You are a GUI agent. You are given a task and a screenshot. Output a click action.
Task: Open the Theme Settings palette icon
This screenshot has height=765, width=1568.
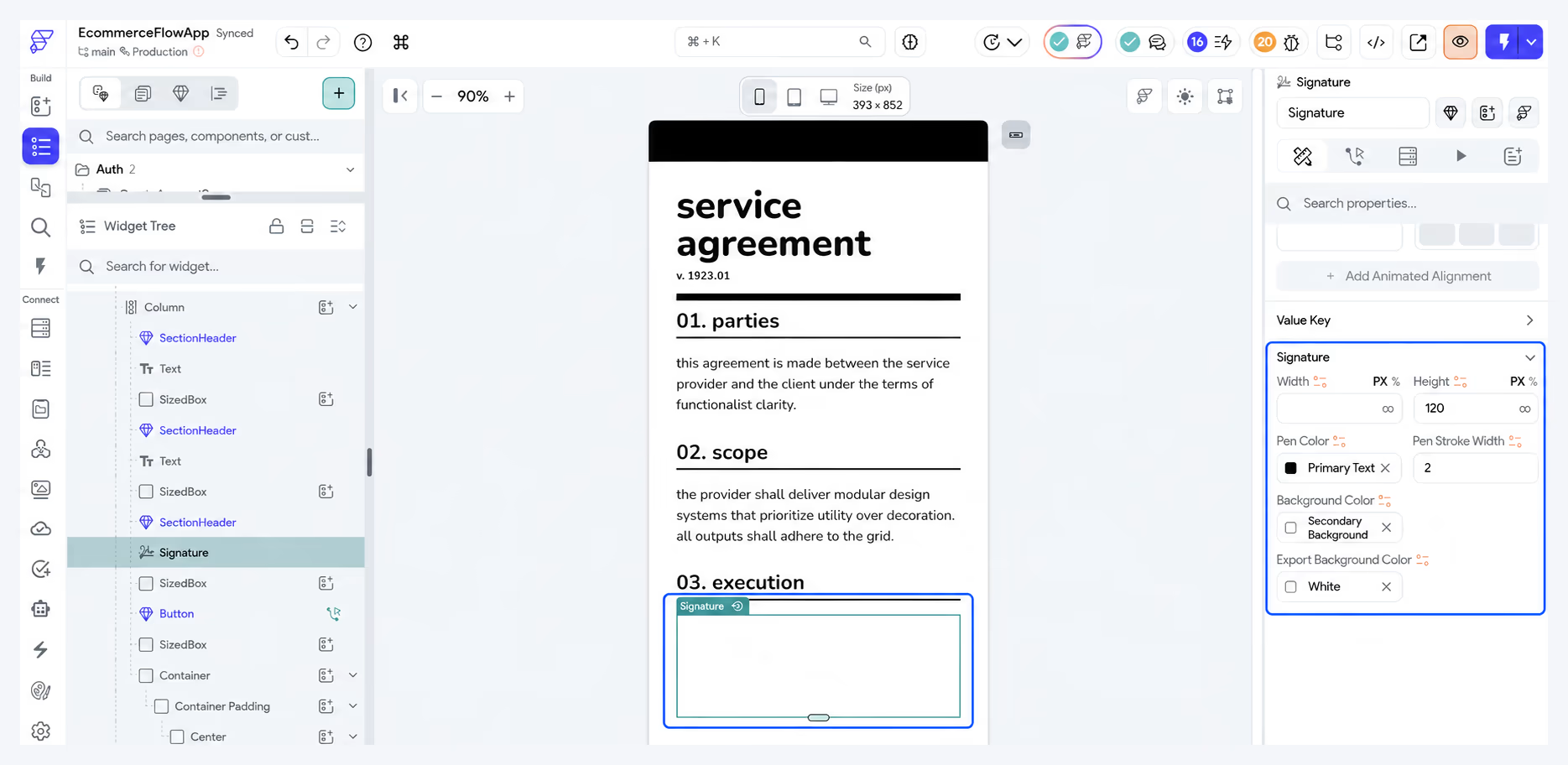[x=40, y=690]
